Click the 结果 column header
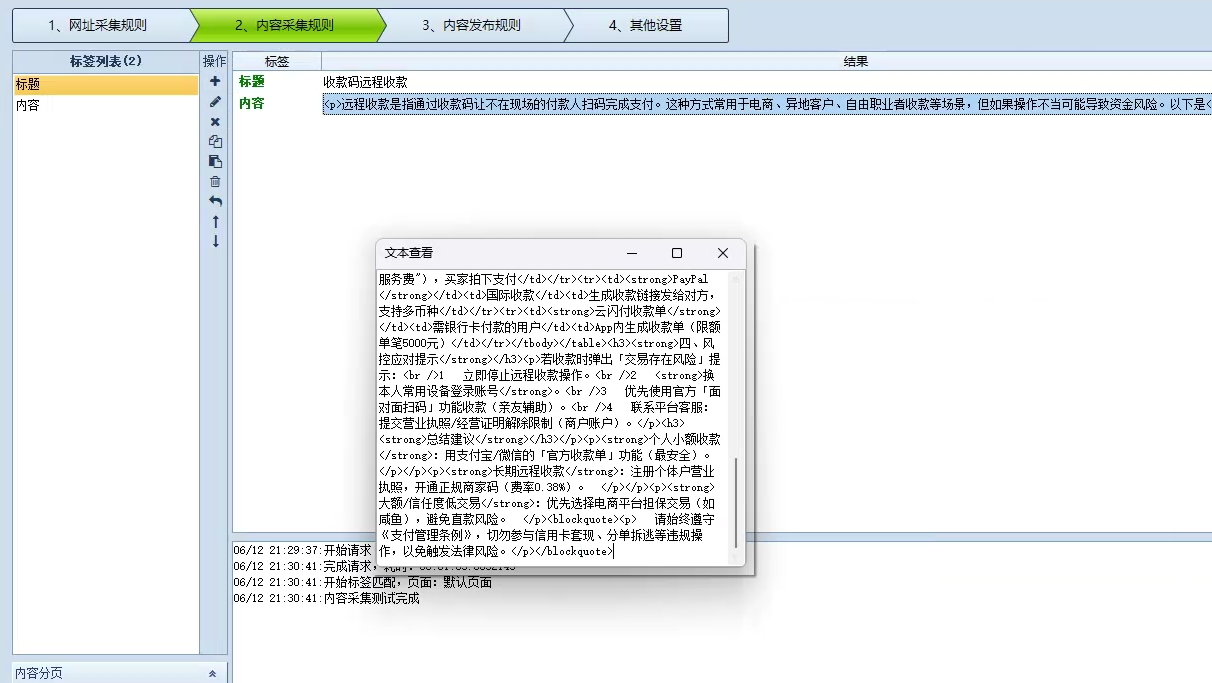 click(x=857, y=61)
